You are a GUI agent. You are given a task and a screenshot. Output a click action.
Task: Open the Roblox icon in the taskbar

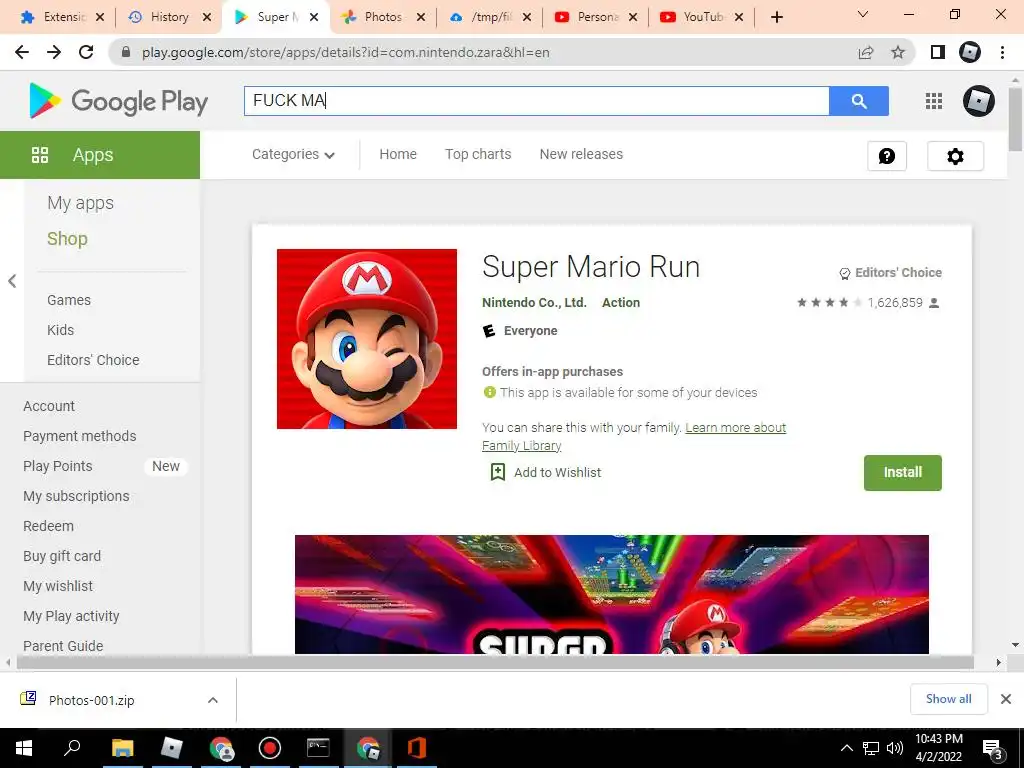tap(171, 748)
